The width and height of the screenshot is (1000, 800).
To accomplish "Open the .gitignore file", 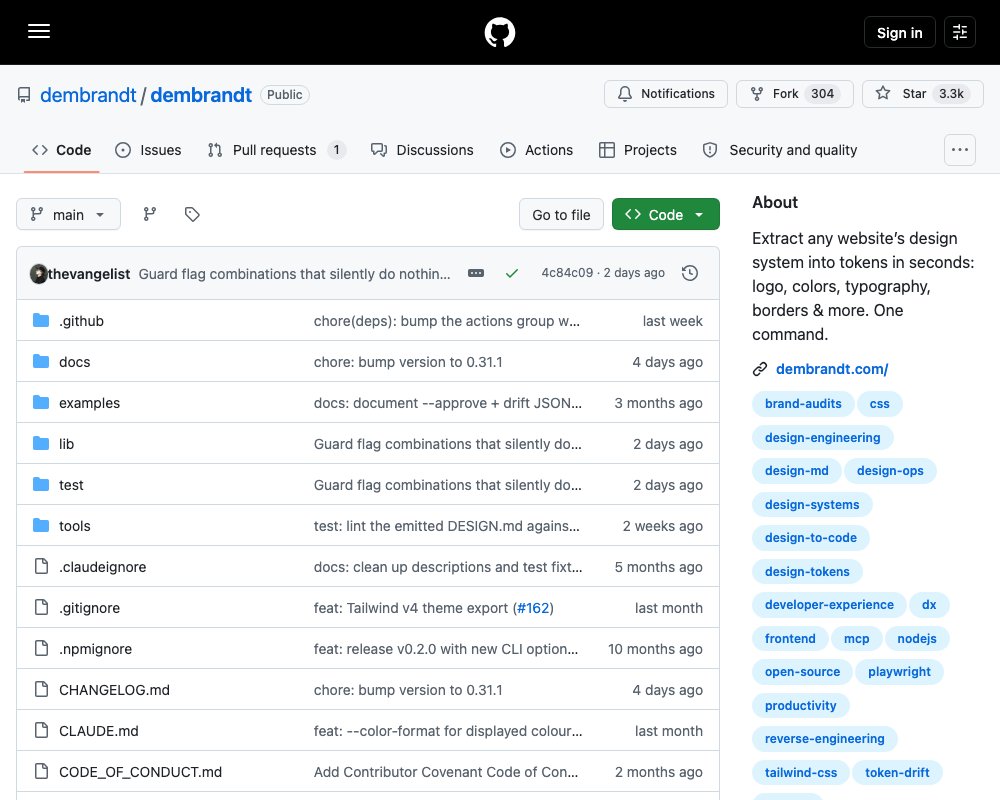I will 89,608.
